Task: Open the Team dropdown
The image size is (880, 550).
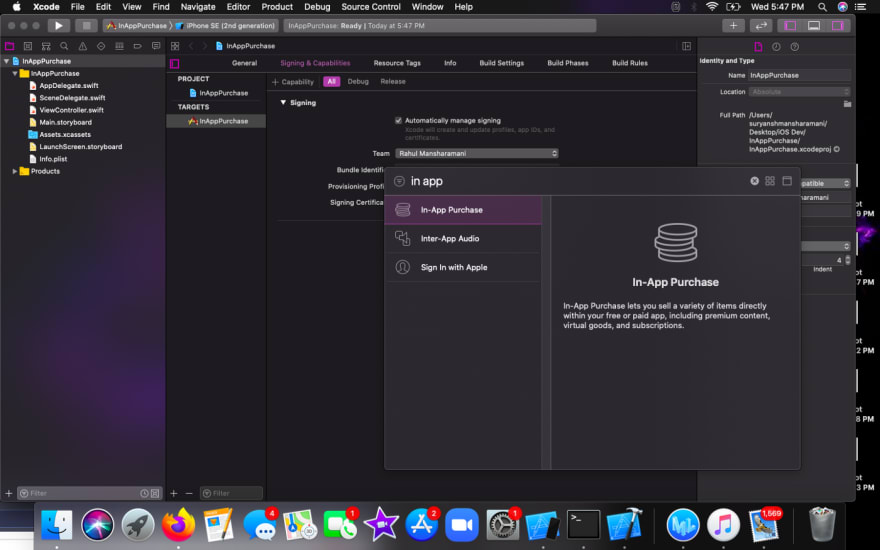Action: 476,153
